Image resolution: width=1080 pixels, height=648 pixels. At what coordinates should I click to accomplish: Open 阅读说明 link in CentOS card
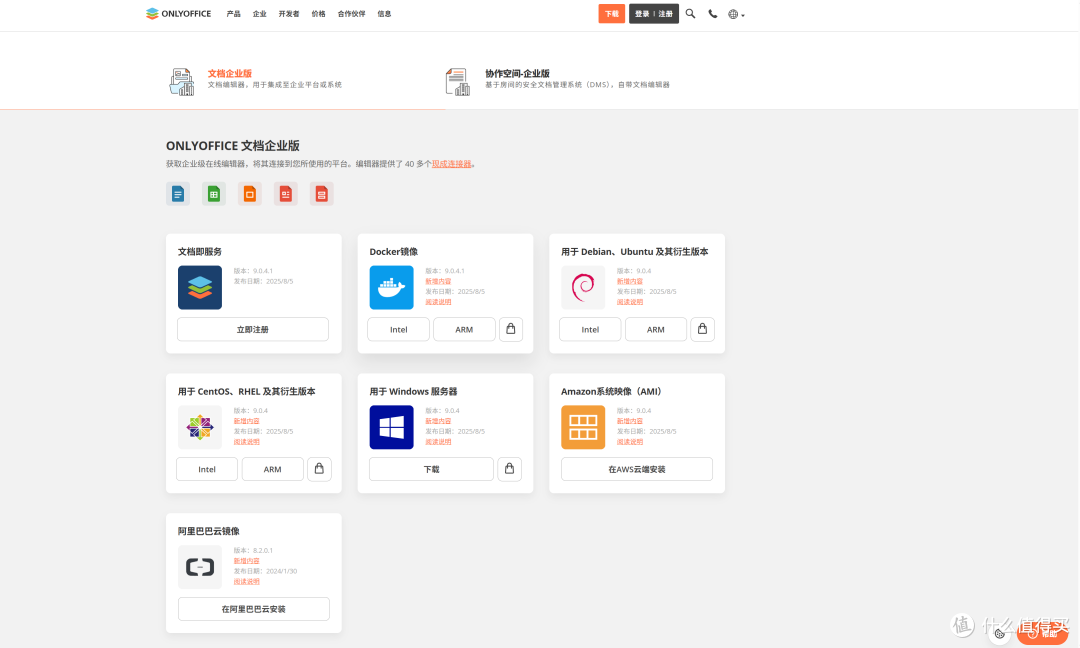[x=247, y=441]
